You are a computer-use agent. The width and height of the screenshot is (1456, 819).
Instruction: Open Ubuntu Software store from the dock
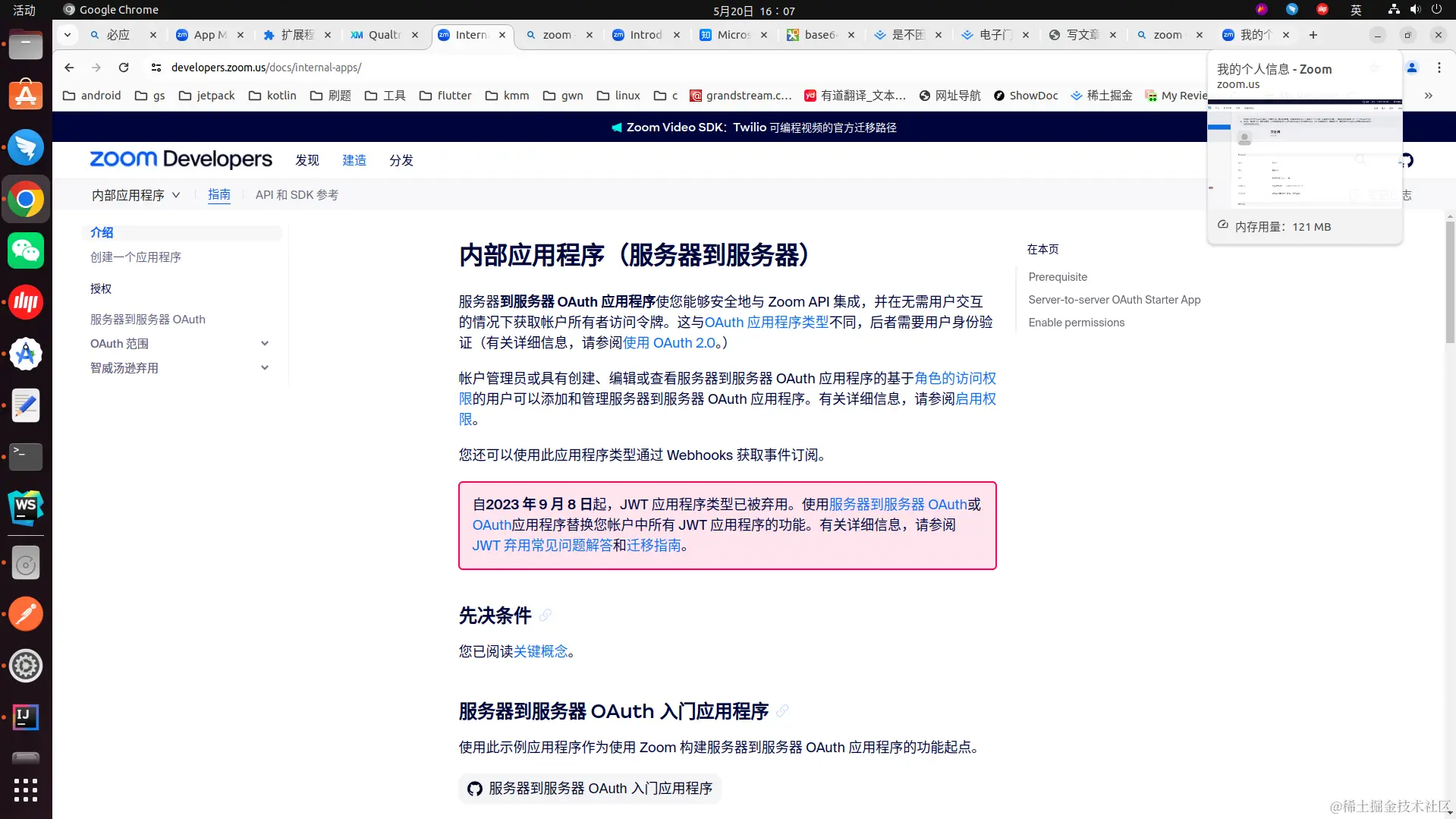tap(26, 96)
